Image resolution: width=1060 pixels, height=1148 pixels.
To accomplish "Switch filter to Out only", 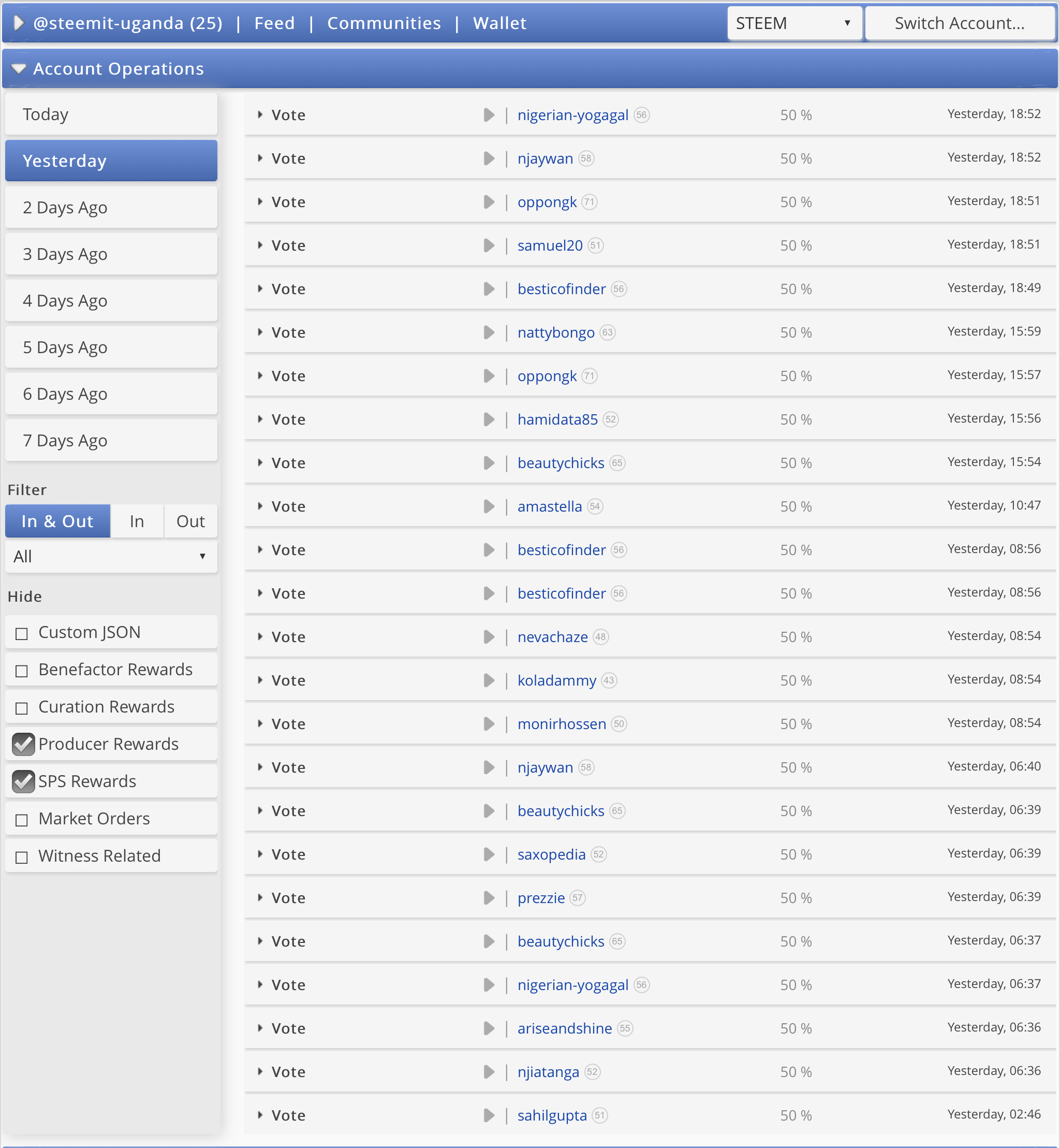I will [x=190, y=521].
